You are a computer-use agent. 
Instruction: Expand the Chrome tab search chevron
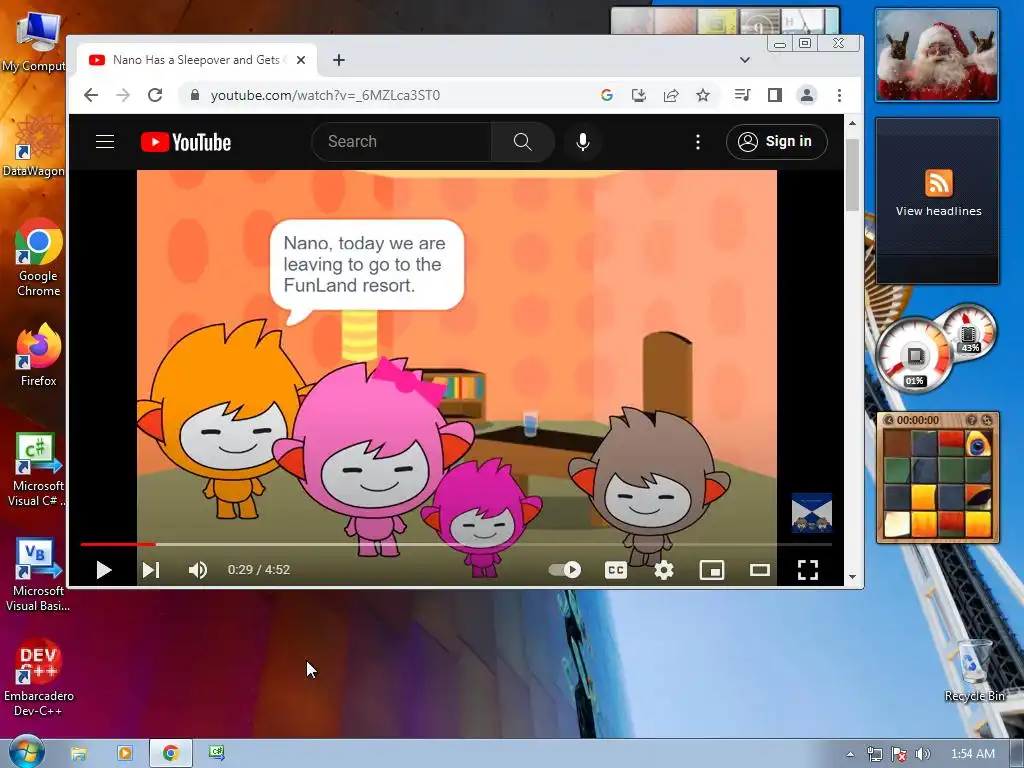point(744,60)
